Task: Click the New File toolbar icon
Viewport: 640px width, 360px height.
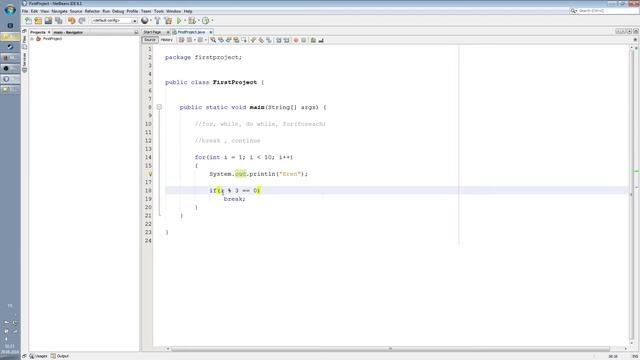Action: point(28,20)
